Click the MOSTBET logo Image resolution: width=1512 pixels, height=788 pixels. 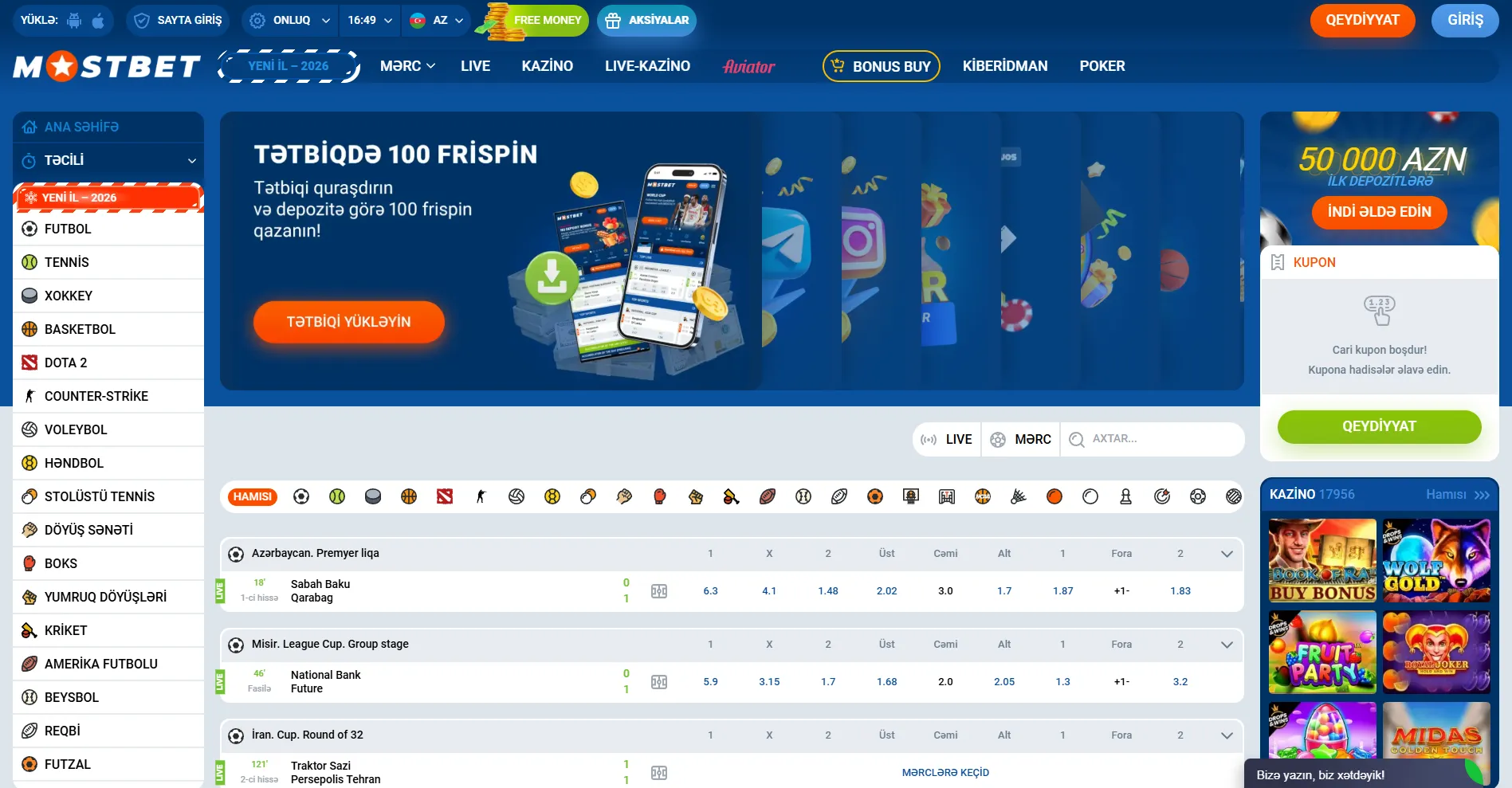[107, 67]
